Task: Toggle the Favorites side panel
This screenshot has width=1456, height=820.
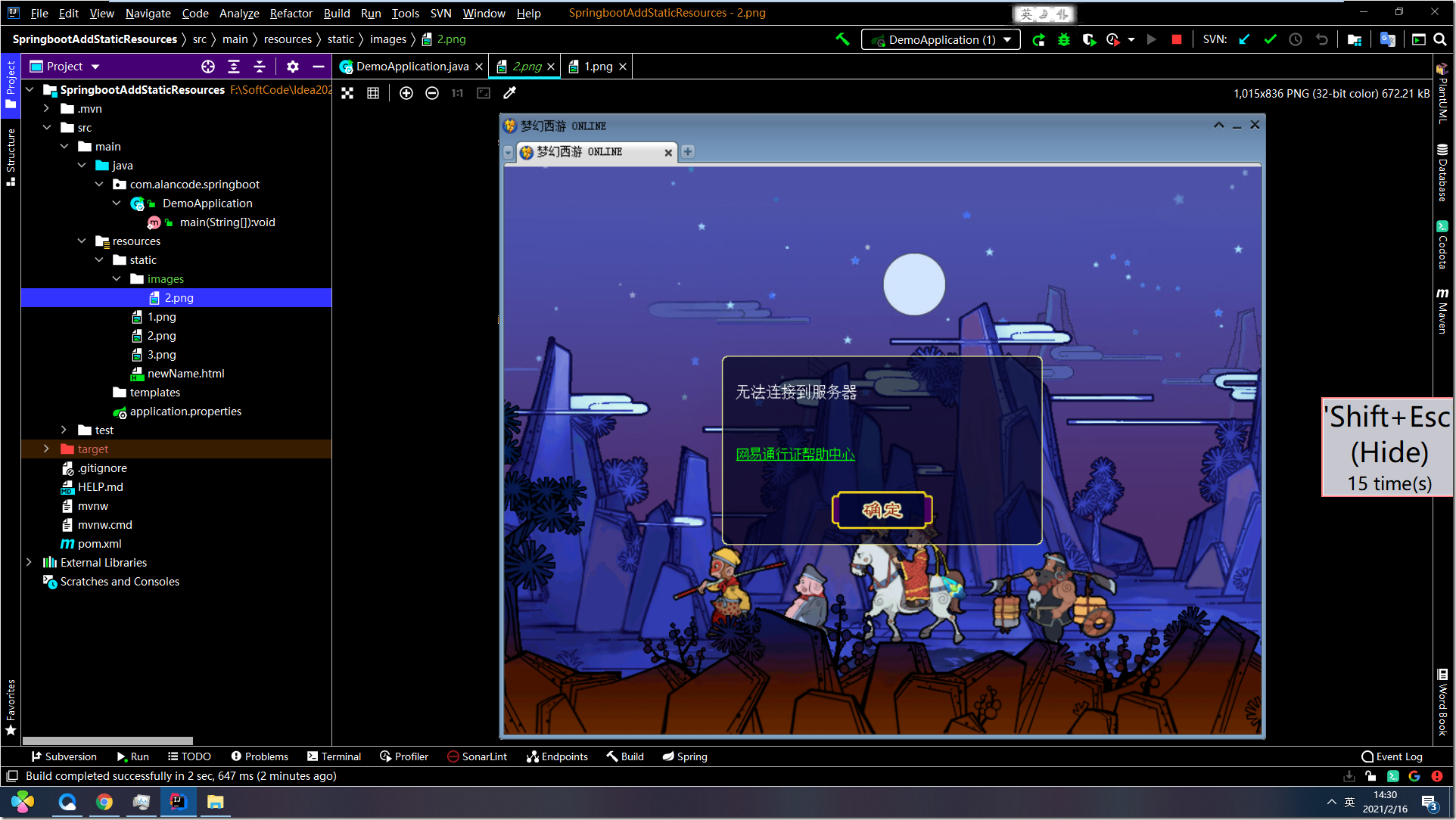Action: tap(11, 707)
